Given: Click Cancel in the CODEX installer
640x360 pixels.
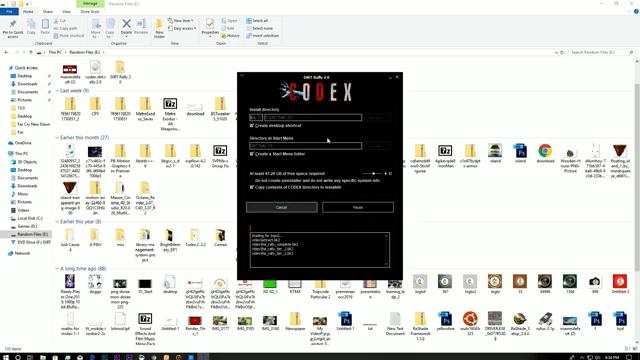Looking at the screenshot, I should 282,207.
